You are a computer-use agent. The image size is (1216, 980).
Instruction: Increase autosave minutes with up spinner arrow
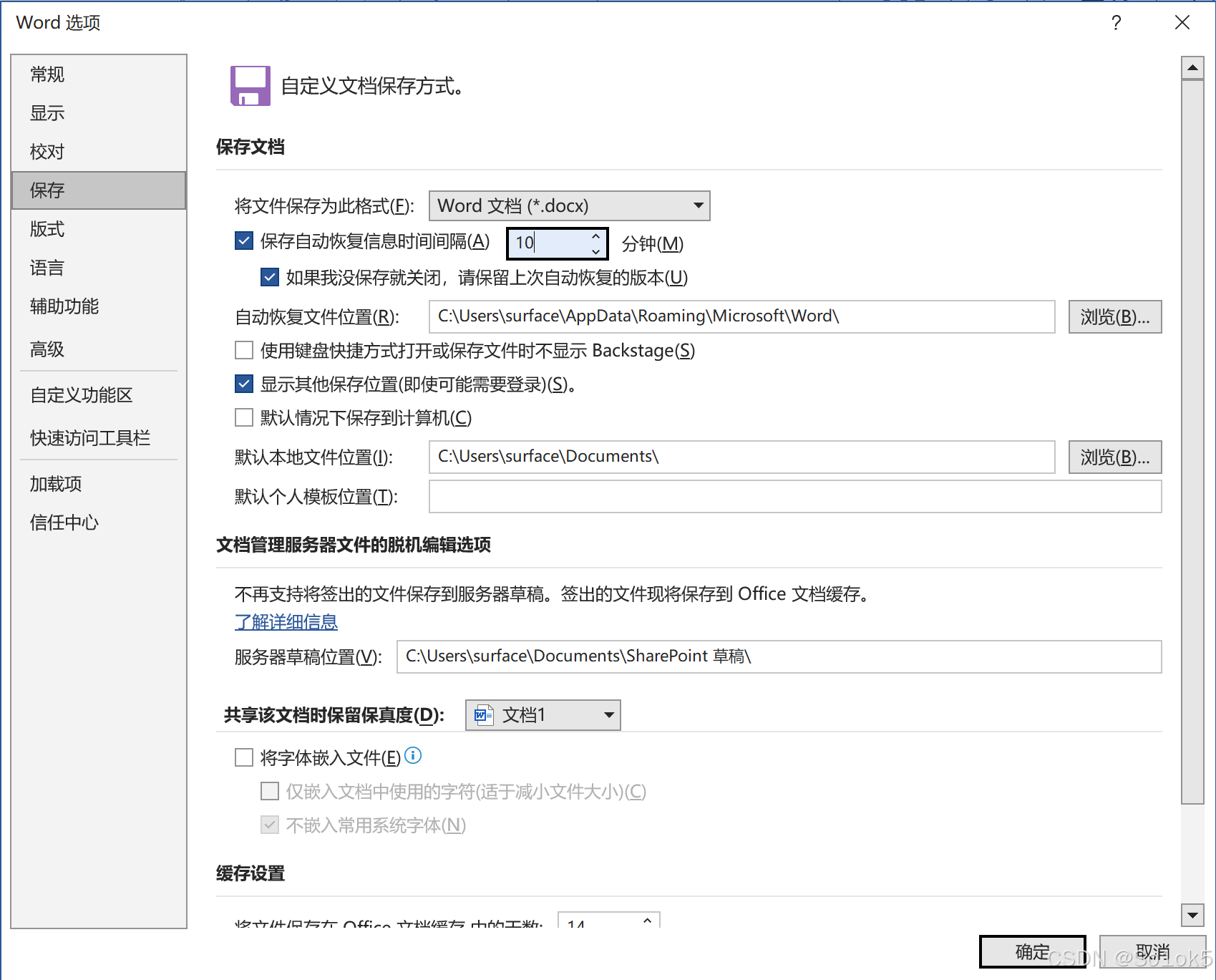[x=595, y=236]
